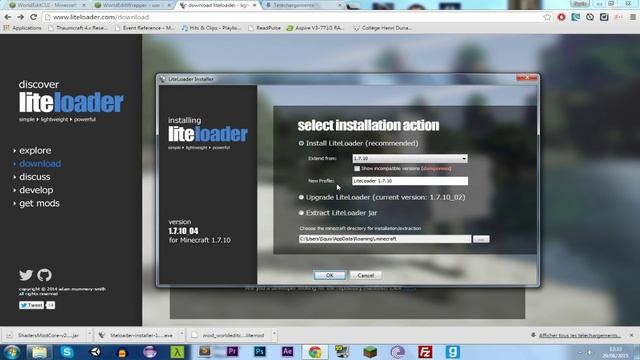Viewport: 640px width, 360px height.
Task: Click Cancel in the LiteLoader Installer
Action: pyautogui.click(x=366, y=275)
